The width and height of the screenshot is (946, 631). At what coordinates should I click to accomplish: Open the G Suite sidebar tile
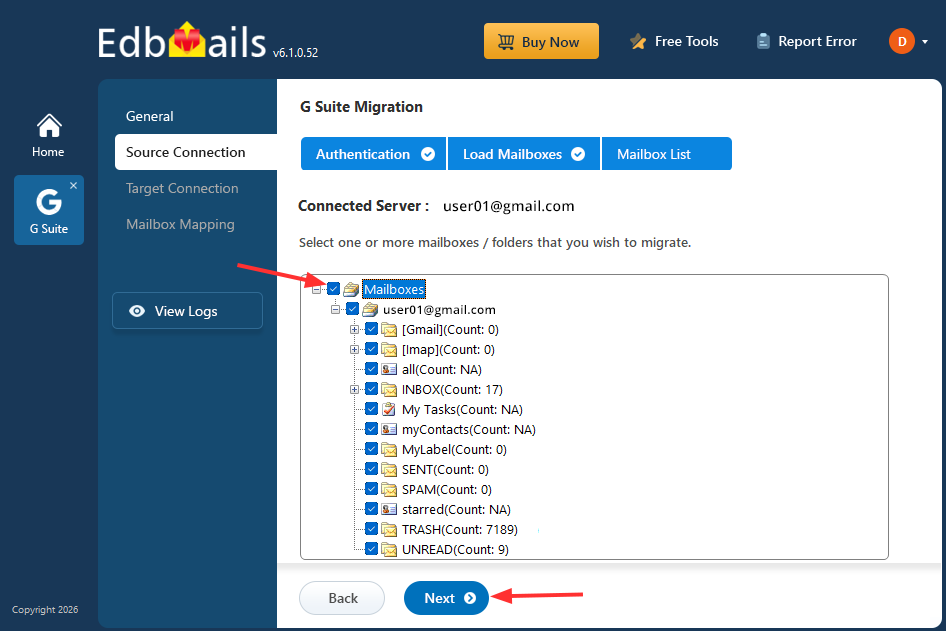[48, 210]
